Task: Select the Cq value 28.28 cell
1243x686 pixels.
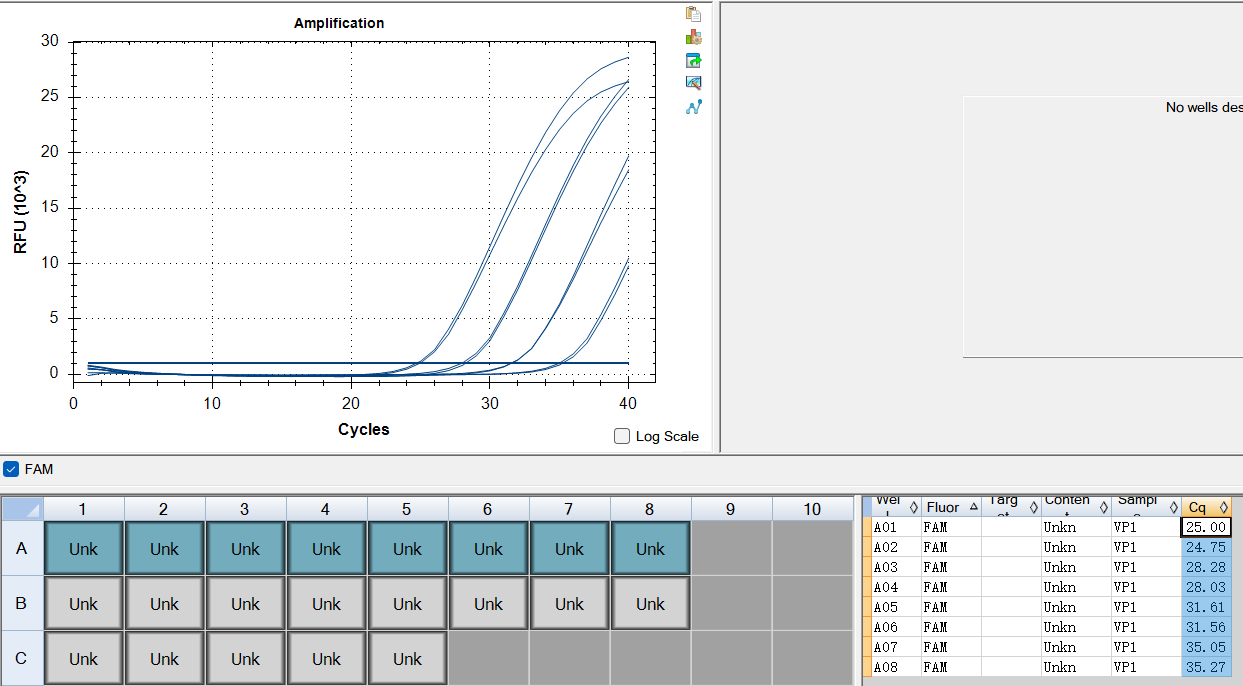Action: (1206, 567)
